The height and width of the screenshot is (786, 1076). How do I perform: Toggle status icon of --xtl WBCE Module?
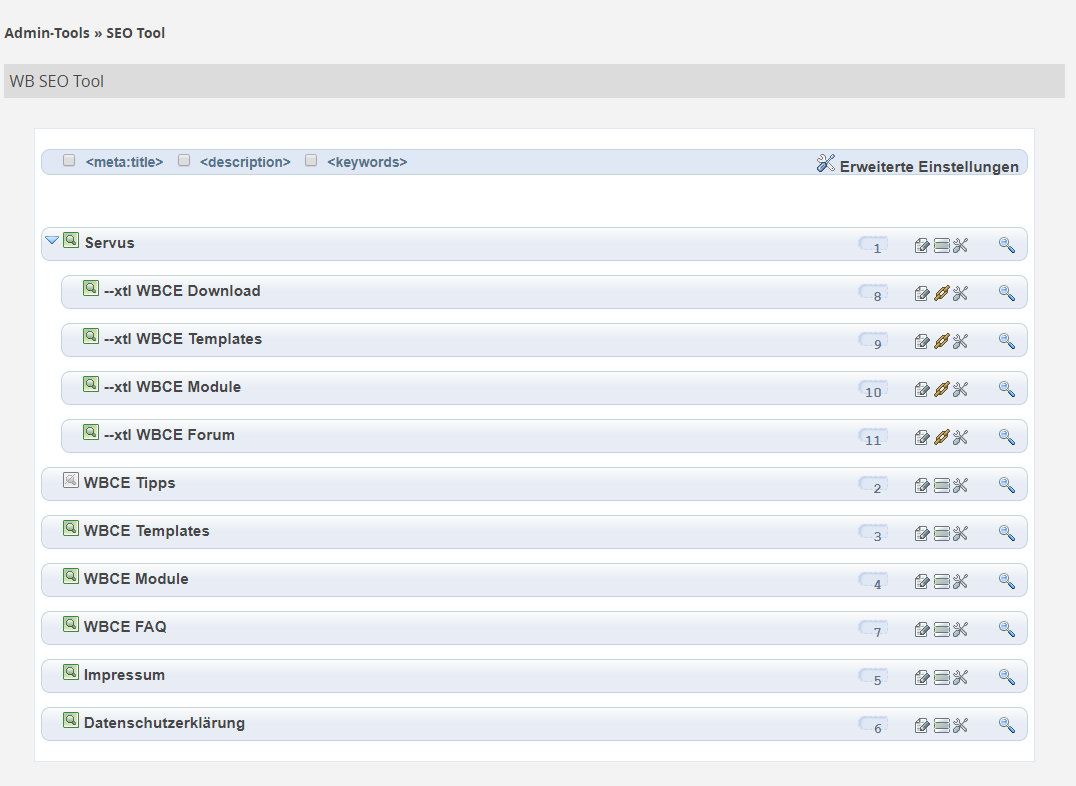coord(91,384)
